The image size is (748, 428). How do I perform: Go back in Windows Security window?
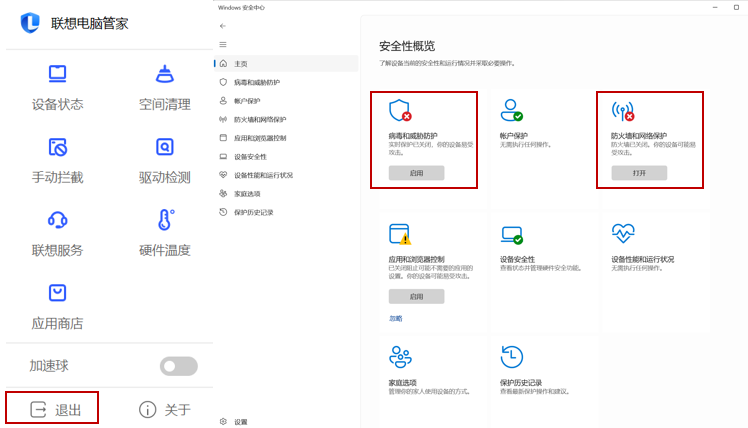223,26
